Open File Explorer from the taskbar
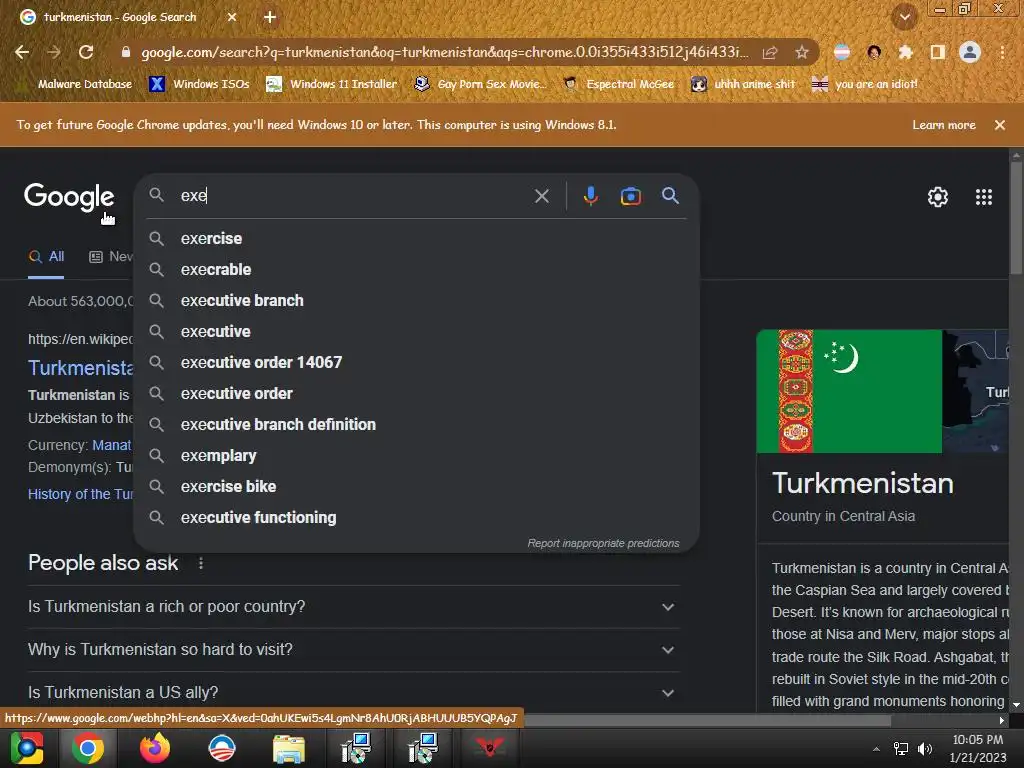The height and width of the screenshot is (768, 1024). click(x=289, y=749)
